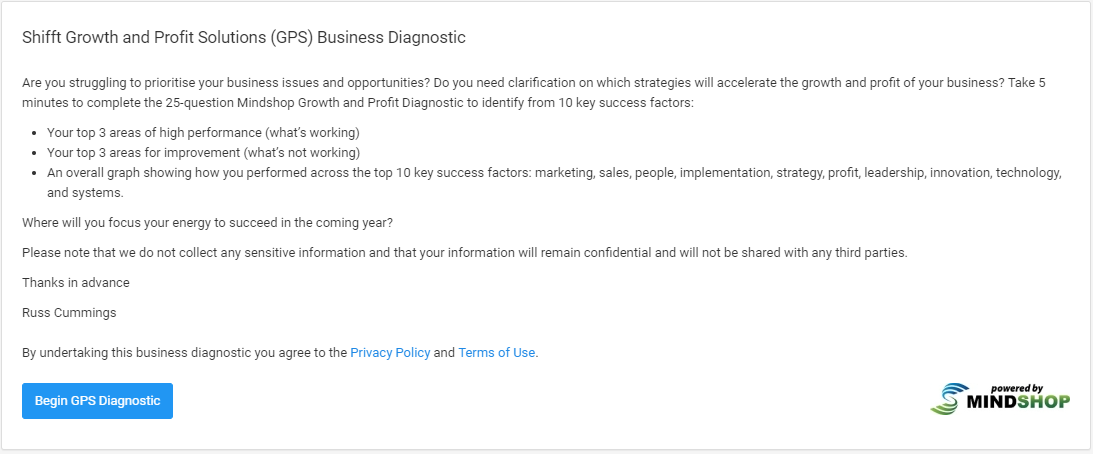Click the Russ Cummings signature name
This screenshot has height=454, width=1093.
pos(69,313)
